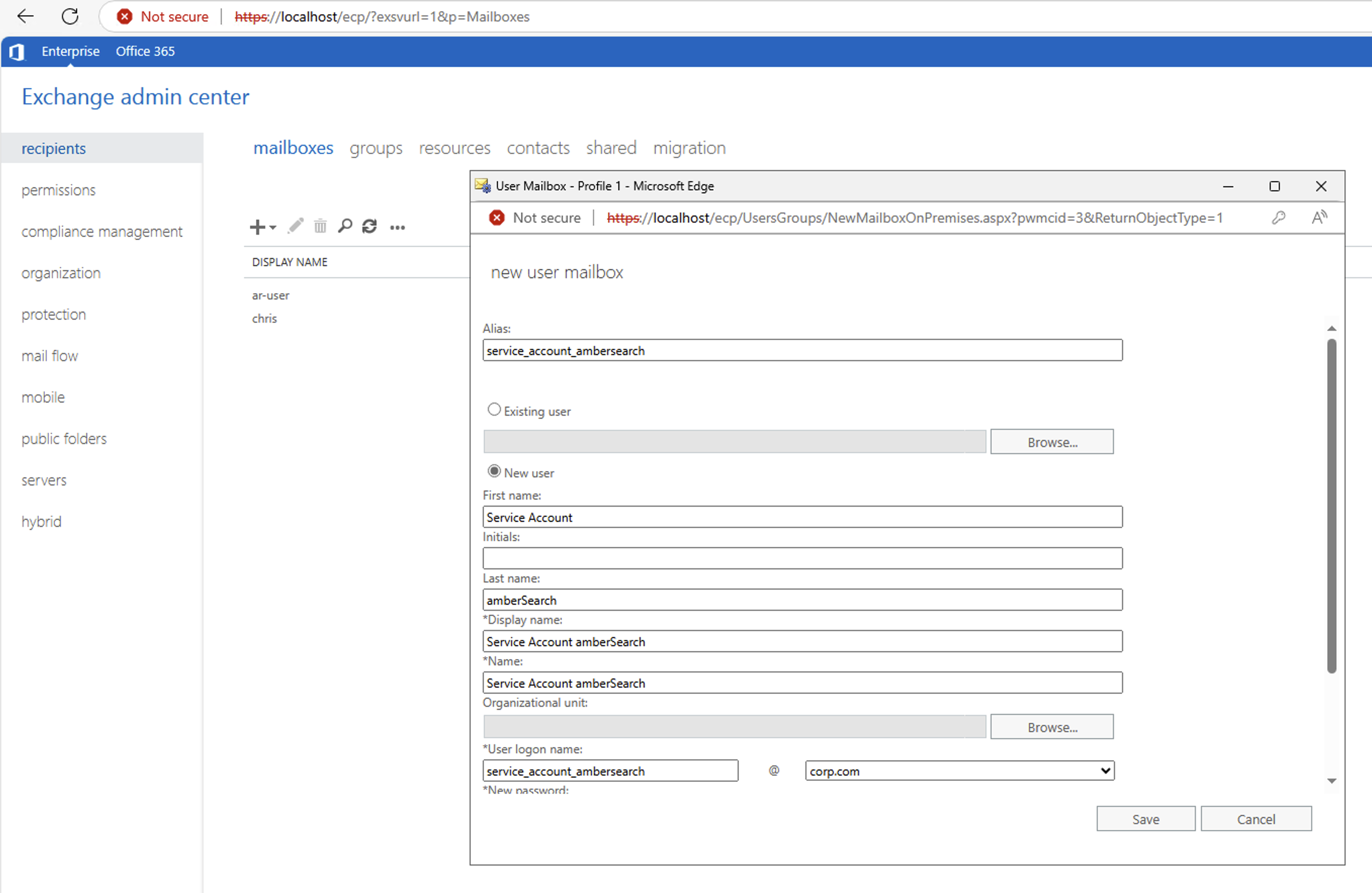Screen dimensions: 1372x893
Task: Sort by the DISPLAY NAME column header
Action: (x=289, y=262)
